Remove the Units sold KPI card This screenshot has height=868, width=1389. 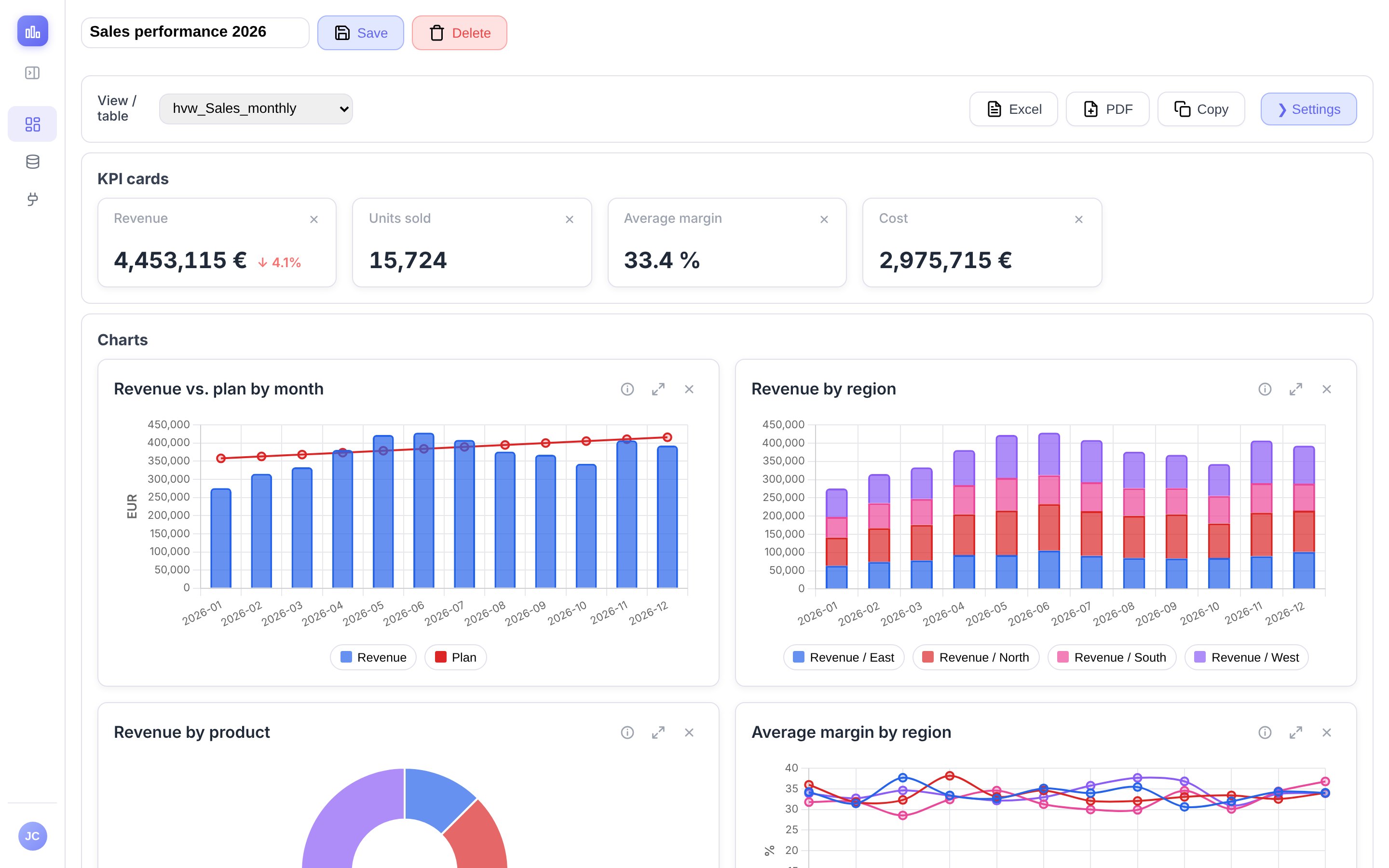click(x=570, y=219)
